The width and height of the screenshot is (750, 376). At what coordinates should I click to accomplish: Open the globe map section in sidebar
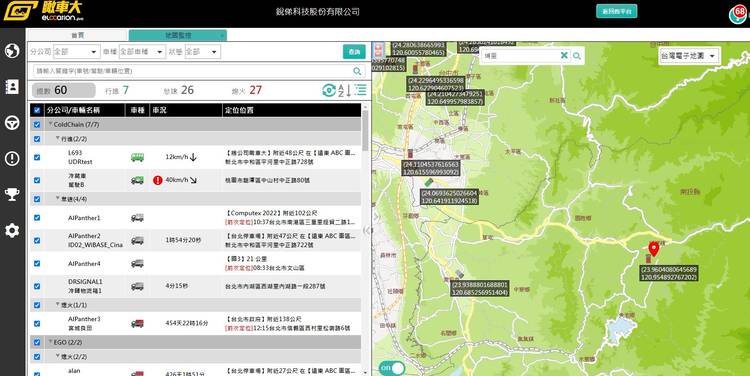point(12,51)
